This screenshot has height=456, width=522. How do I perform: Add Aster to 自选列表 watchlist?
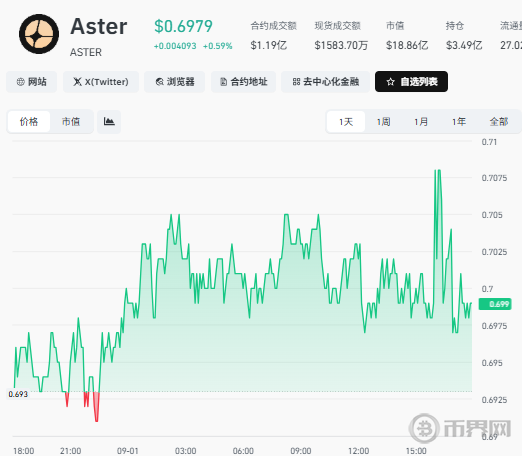(411, 82)
